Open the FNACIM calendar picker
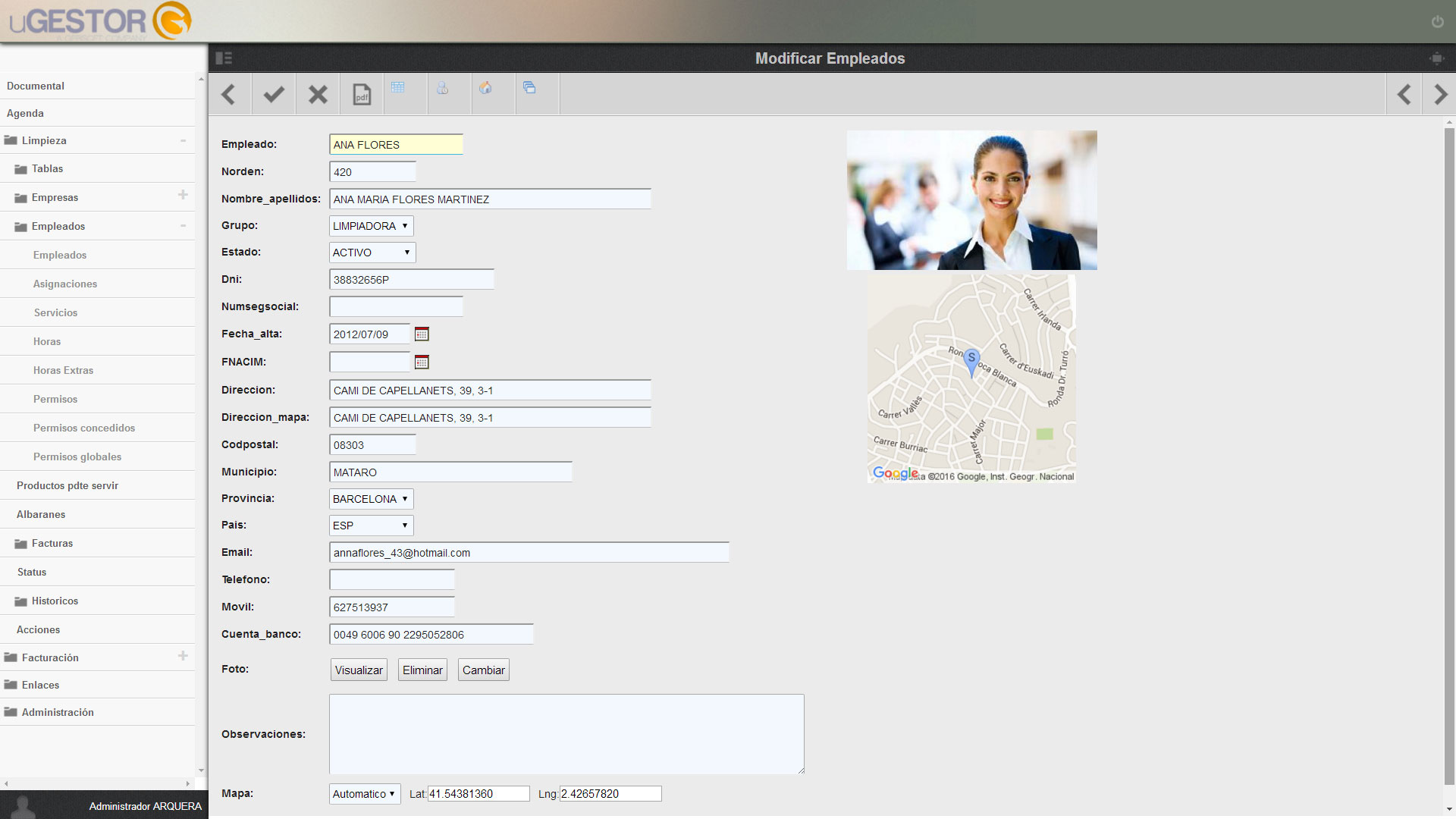This screenshot has height=819, width=1456. 422,362
